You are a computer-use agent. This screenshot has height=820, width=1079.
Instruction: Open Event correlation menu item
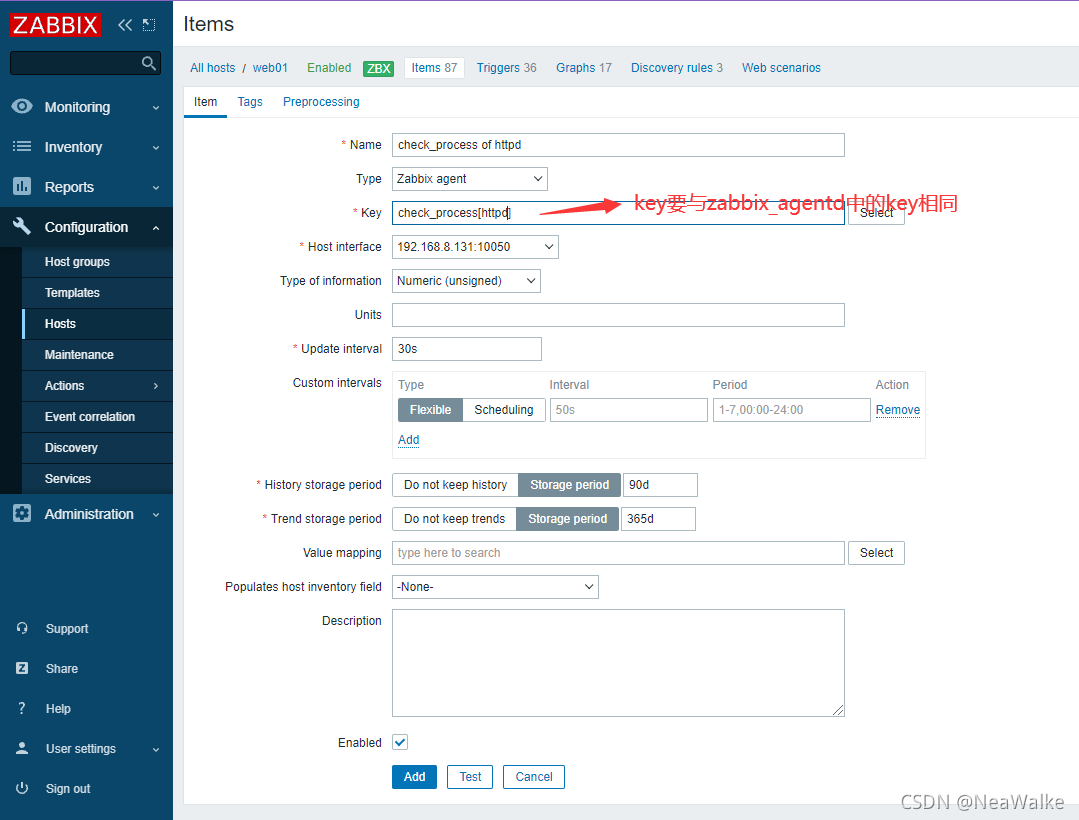pos(98,417)
